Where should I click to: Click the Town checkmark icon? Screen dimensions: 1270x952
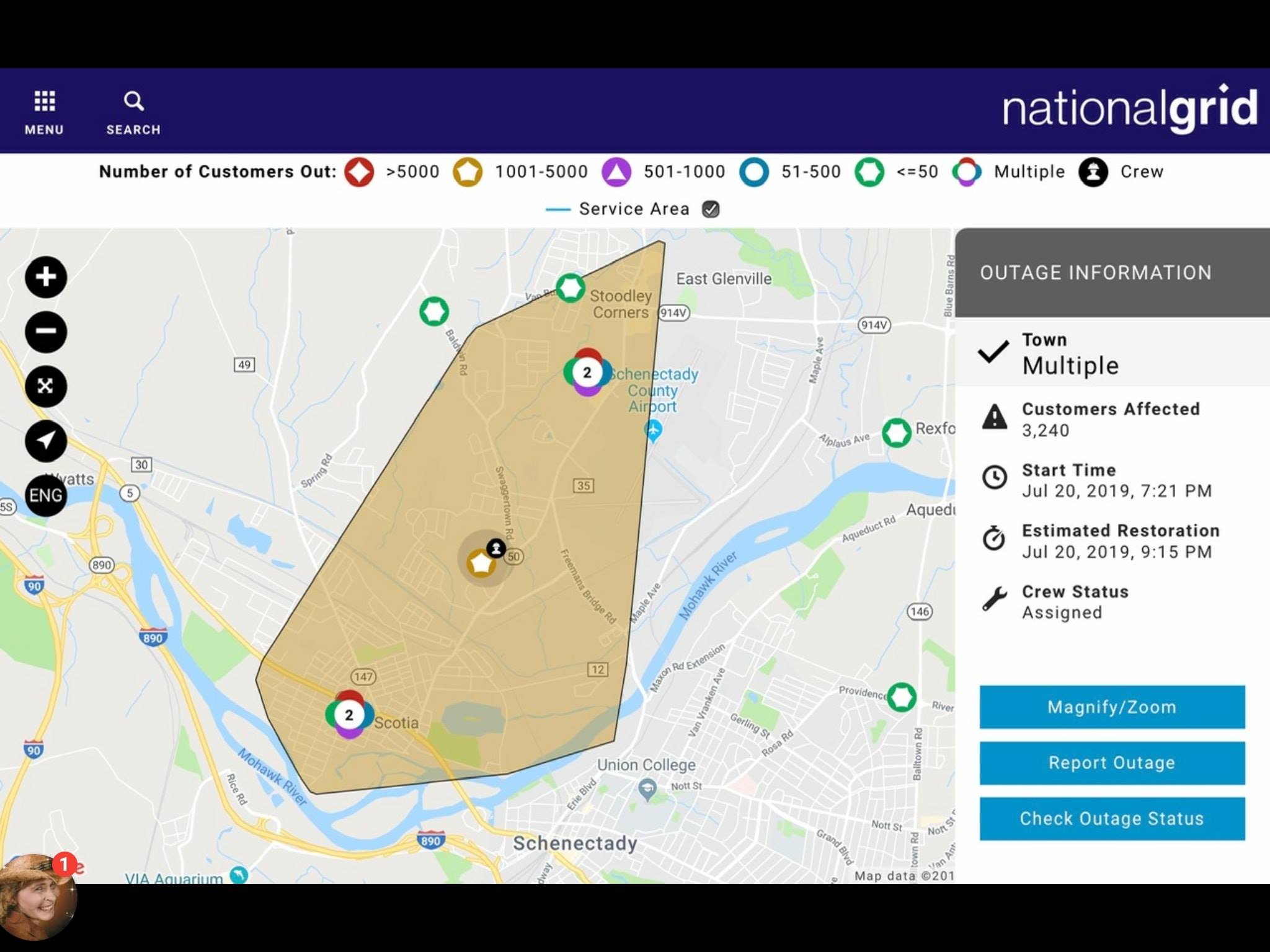tap(993, 352)
